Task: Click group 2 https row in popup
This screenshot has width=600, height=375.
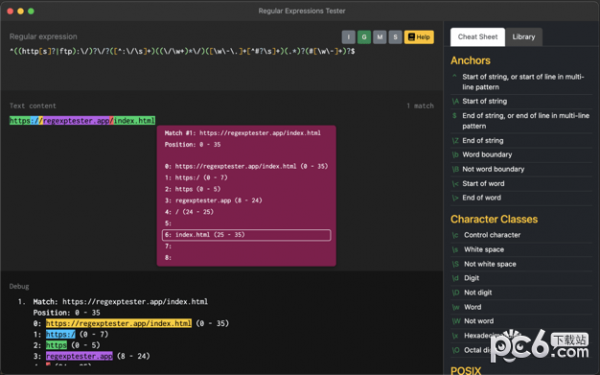Action: [246, 189]
